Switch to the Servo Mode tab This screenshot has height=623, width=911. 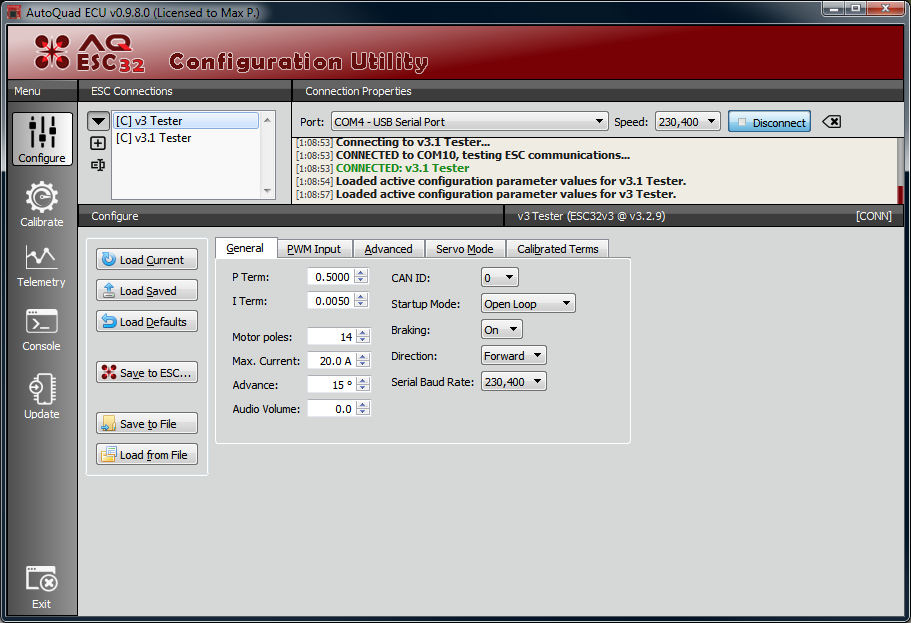(465, 249)
